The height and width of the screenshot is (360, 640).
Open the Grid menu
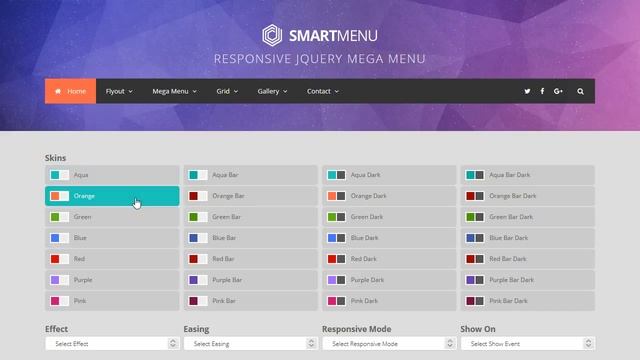[227, 91]
